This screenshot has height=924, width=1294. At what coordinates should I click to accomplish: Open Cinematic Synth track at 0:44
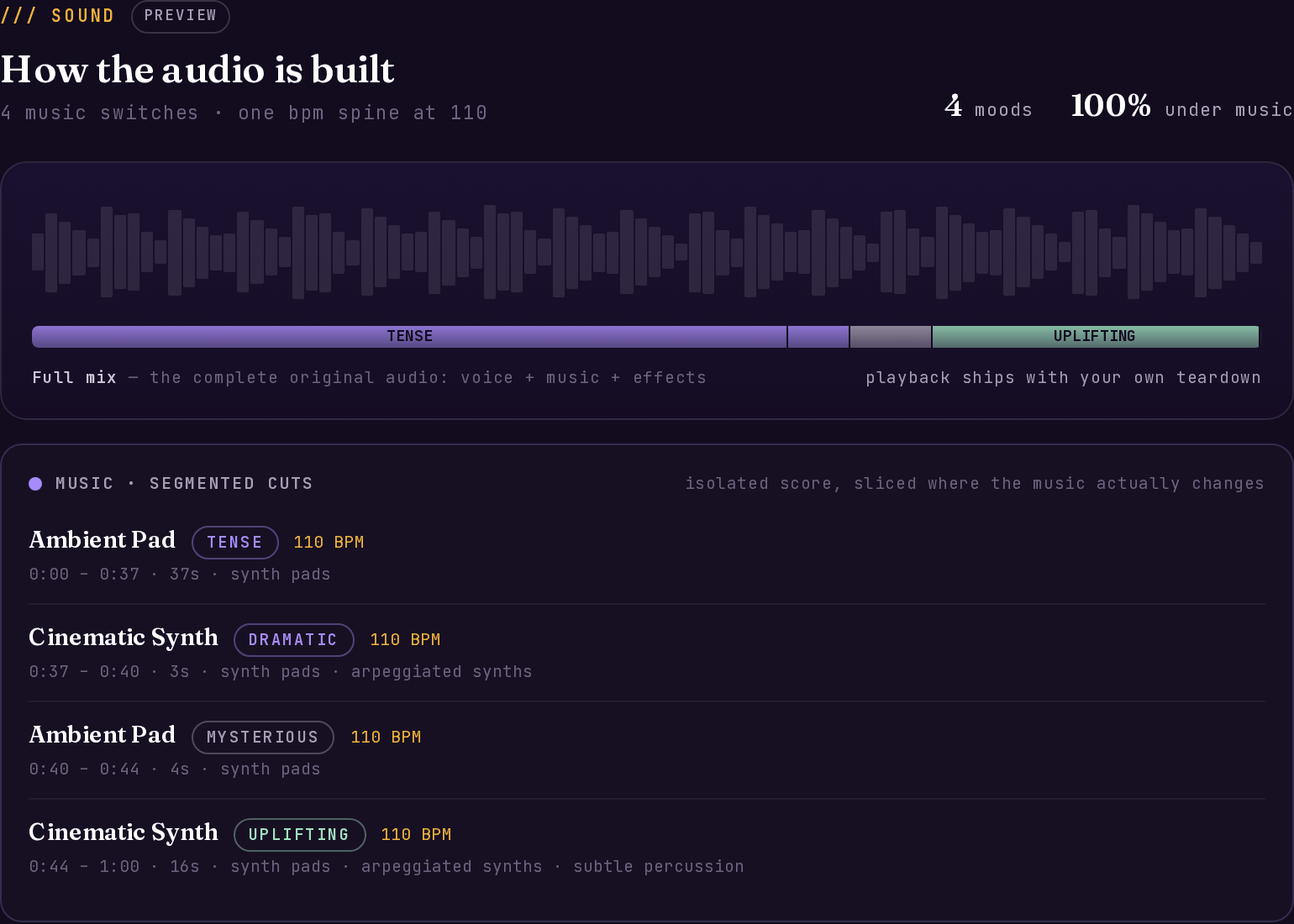[647, 848]
